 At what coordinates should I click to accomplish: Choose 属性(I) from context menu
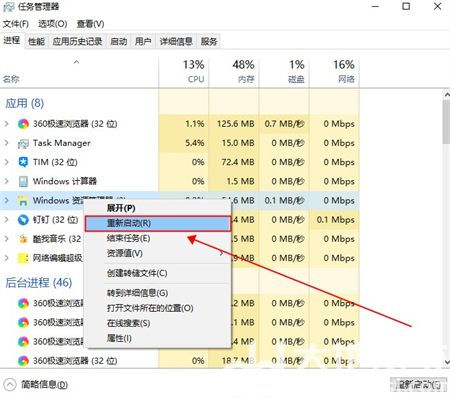coord(157,339)
